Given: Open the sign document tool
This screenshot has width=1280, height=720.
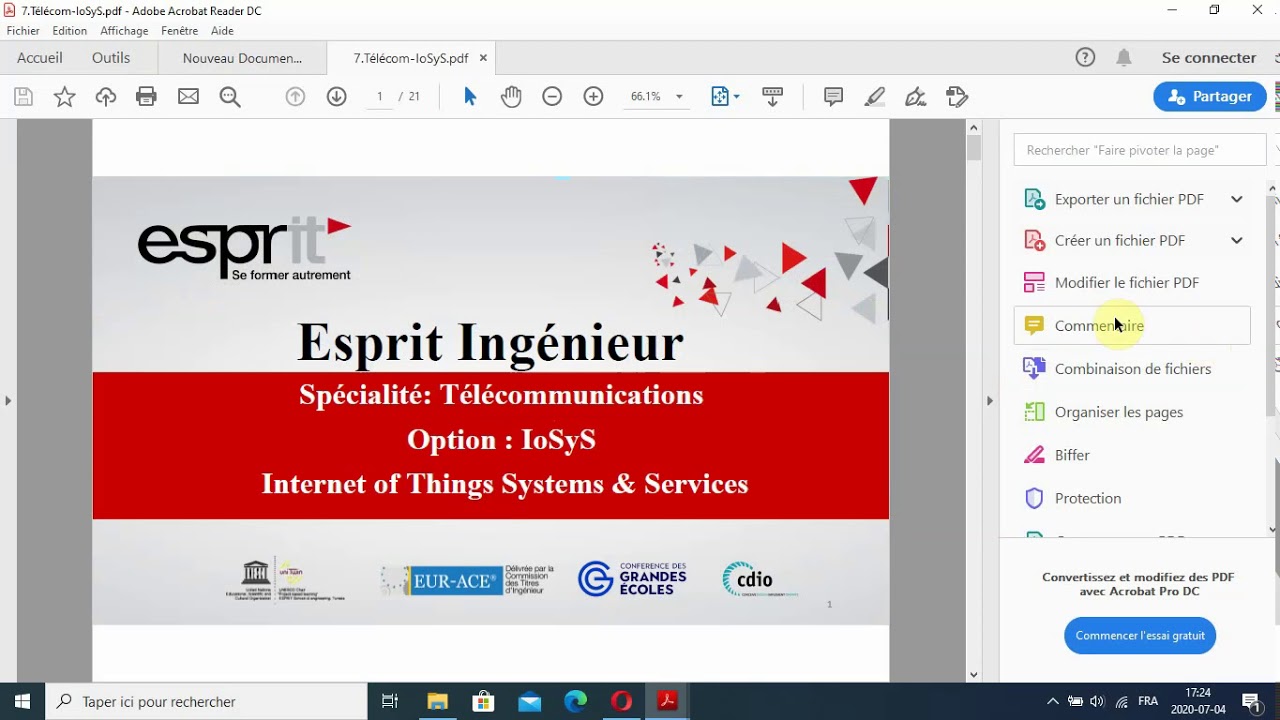Looking at the screenshot, I should [x=915, y=97].
